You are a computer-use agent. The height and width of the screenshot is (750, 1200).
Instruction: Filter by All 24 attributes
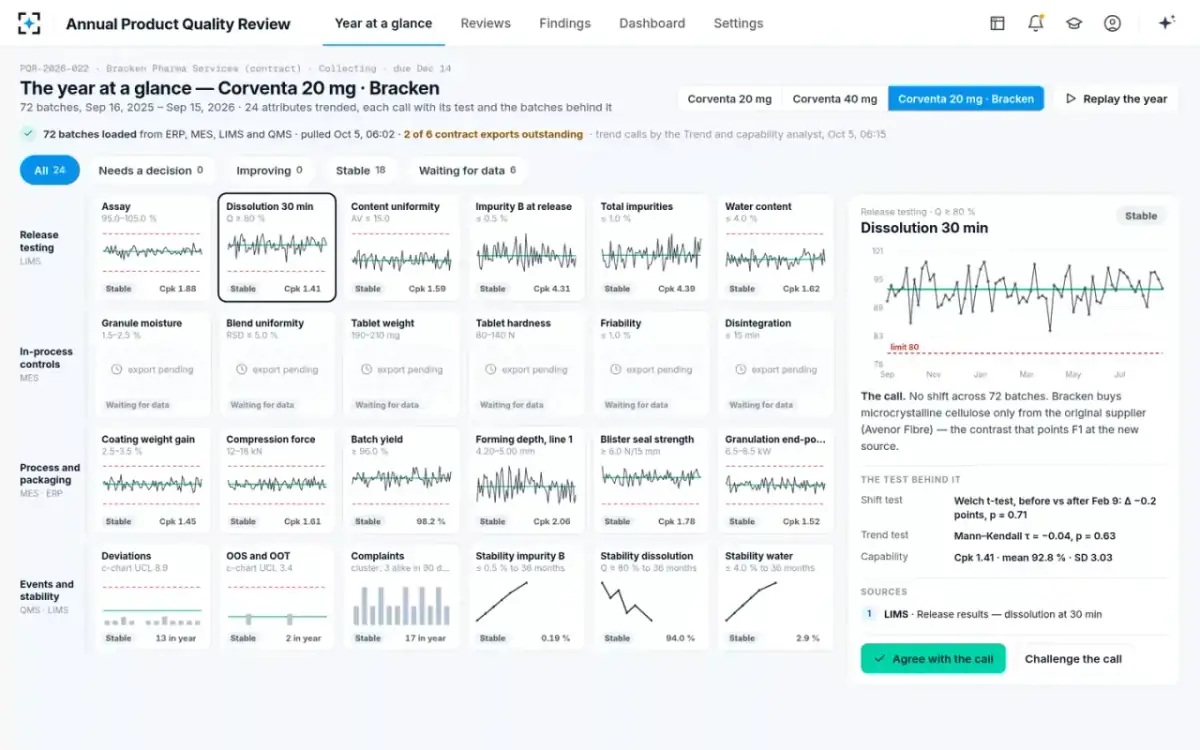click(x=50, y=170)
